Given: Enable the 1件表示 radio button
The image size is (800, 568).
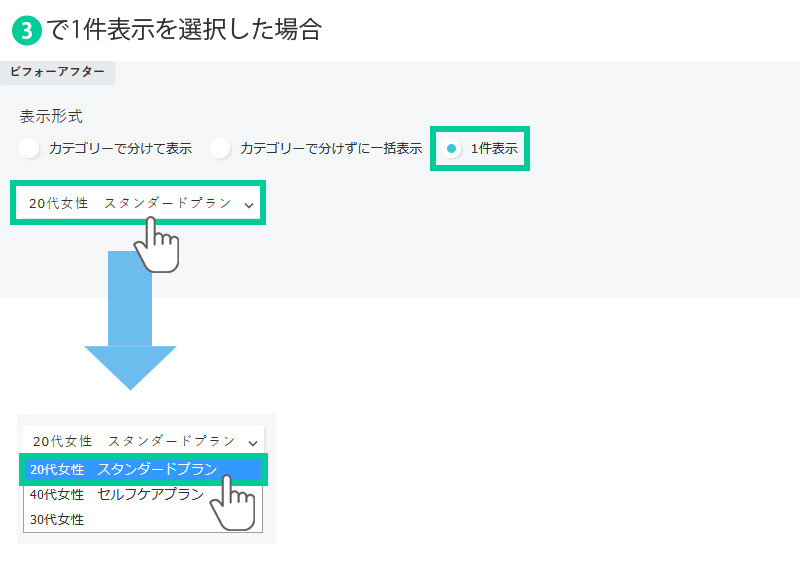Looking at the screenshot, I should pos(452,149).
